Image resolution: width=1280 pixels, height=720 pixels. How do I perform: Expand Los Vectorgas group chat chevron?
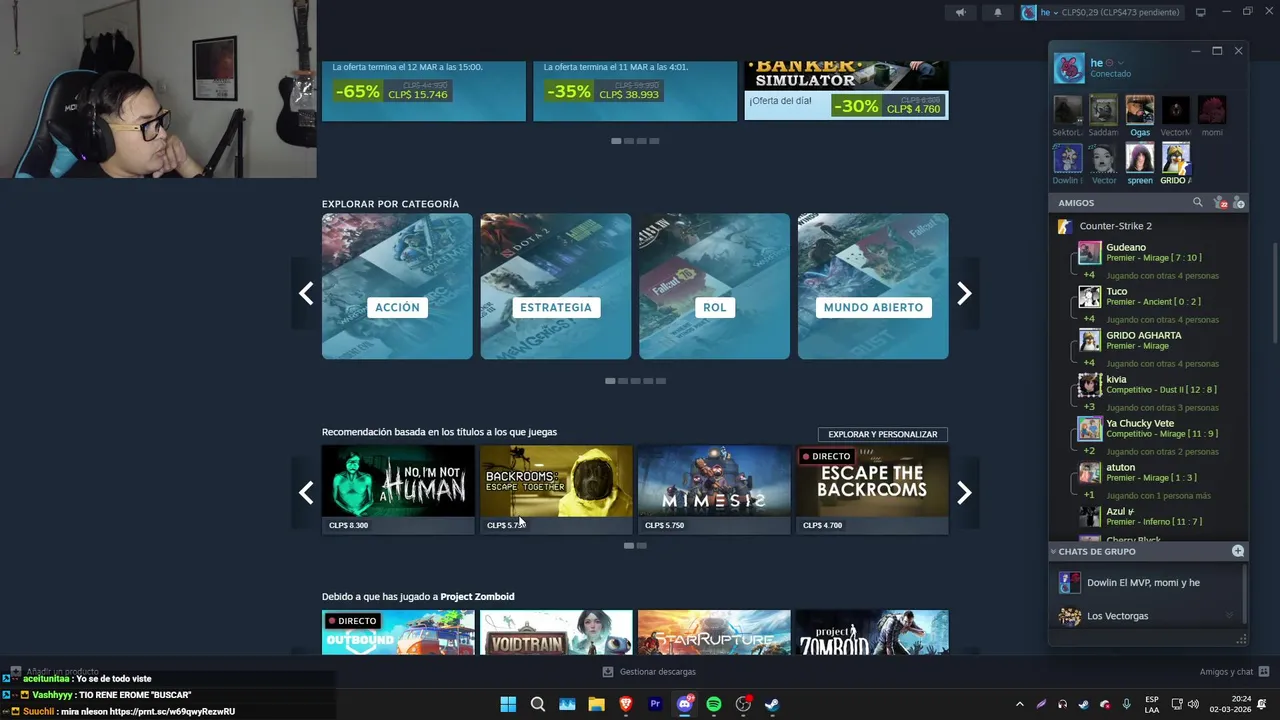[x=1229, y=616]
